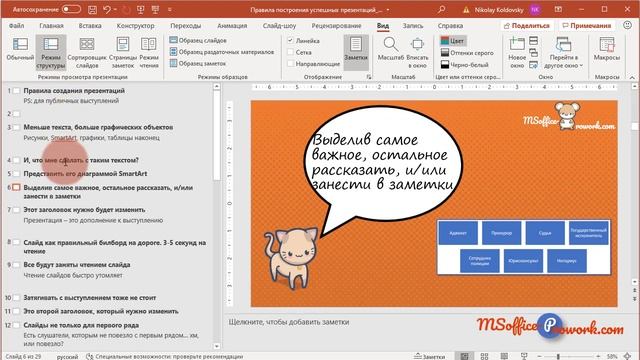Screen dimensions: 640x360
Task: Start slide show from status bar
Action: coord(524,356)
